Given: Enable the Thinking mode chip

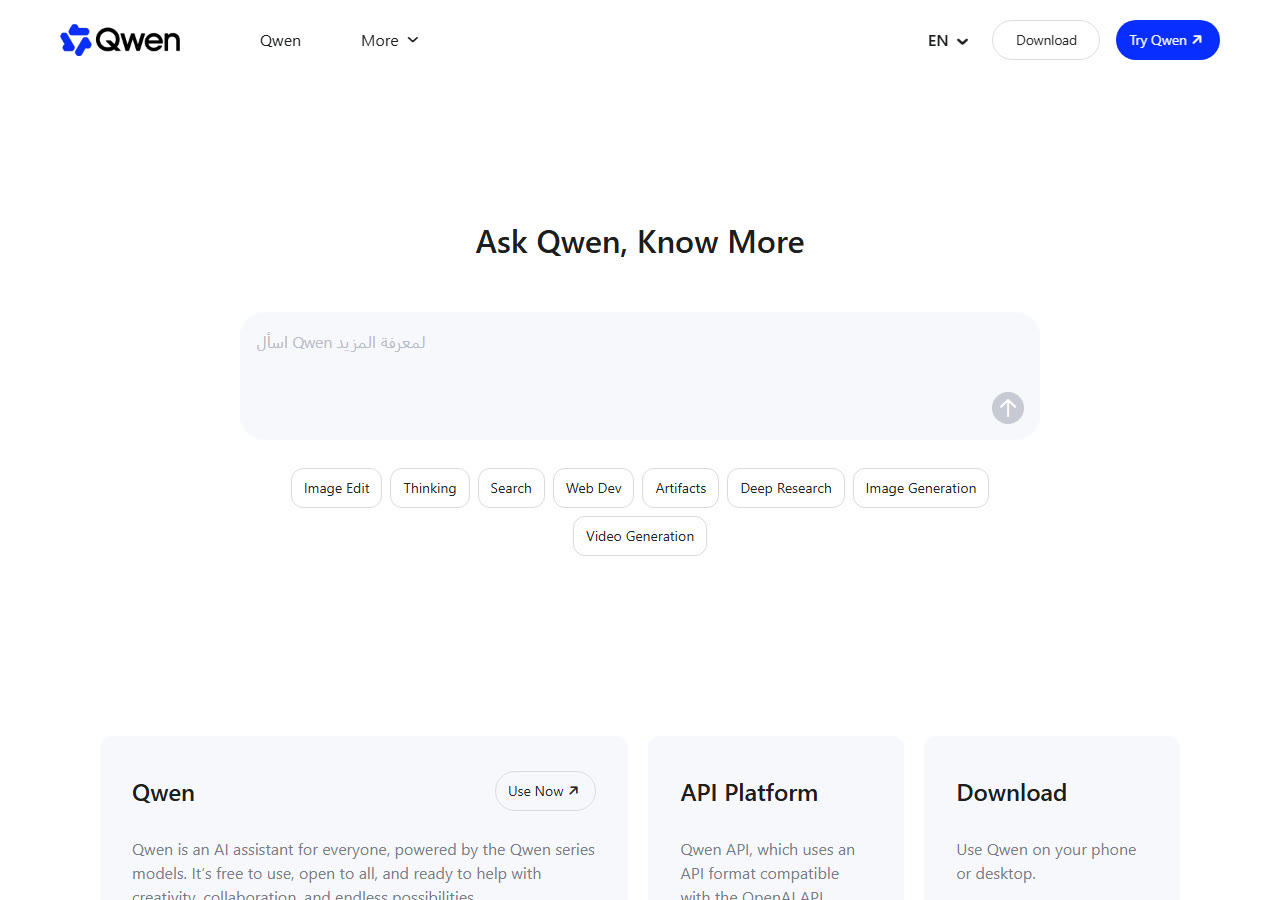Looking at the screenshot, I should 430,488.
